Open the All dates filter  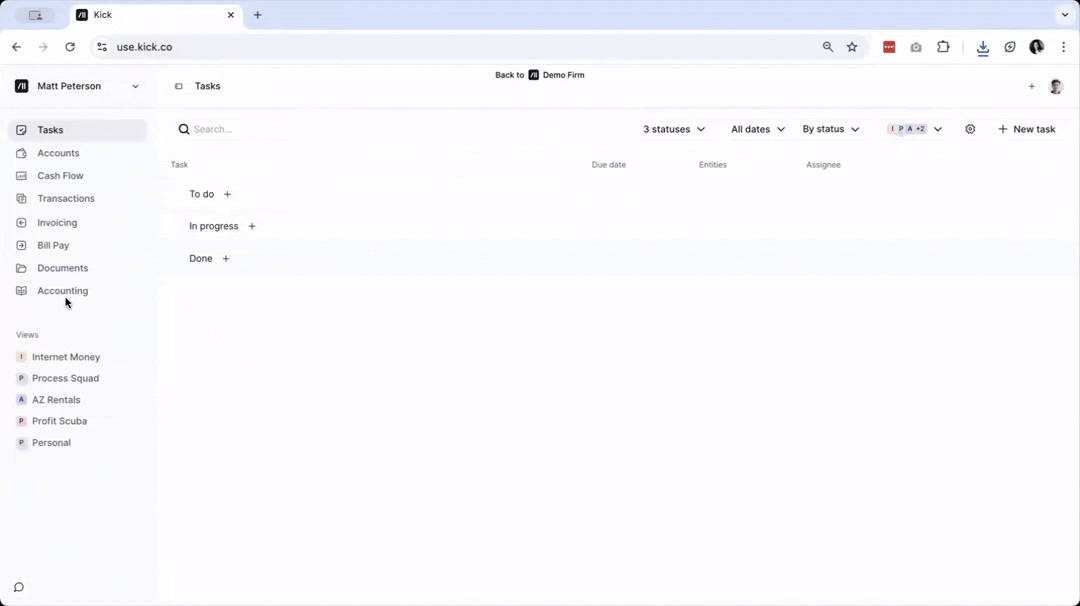(757, 129)
